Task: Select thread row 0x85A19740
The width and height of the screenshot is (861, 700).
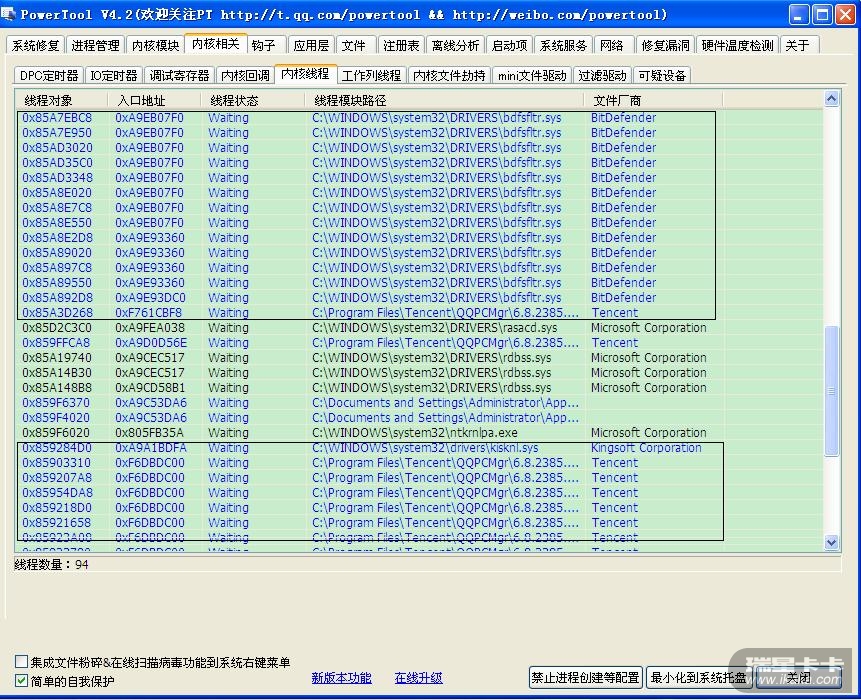Action: pos(418,357)
